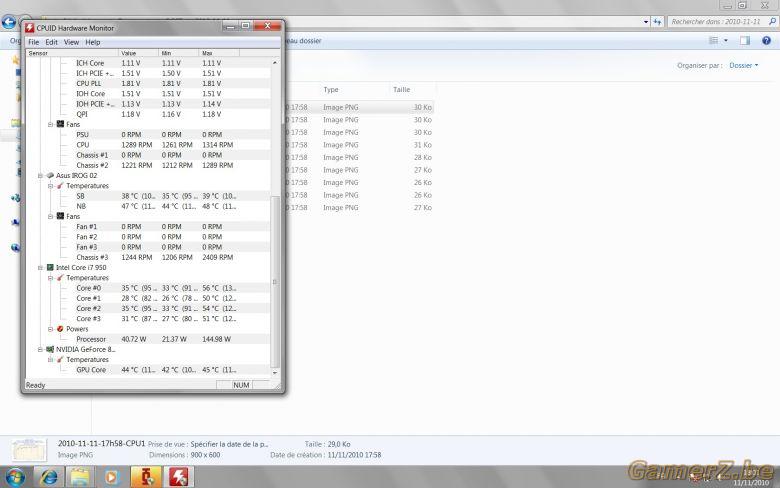Open the Help menu in Hardware Monitor

[x=93, y=42]
